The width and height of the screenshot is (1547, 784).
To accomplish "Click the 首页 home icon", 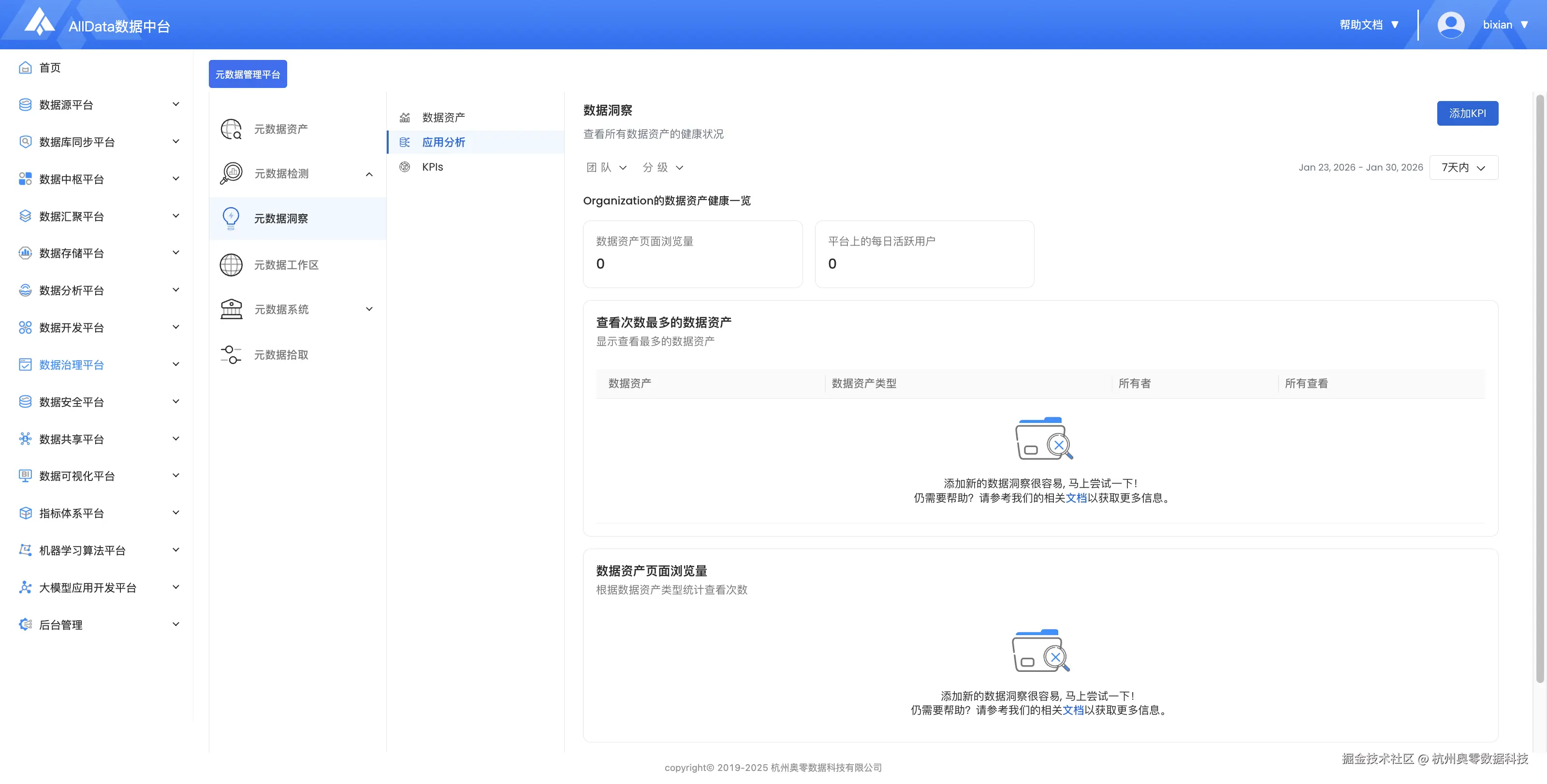I will 25,68.
